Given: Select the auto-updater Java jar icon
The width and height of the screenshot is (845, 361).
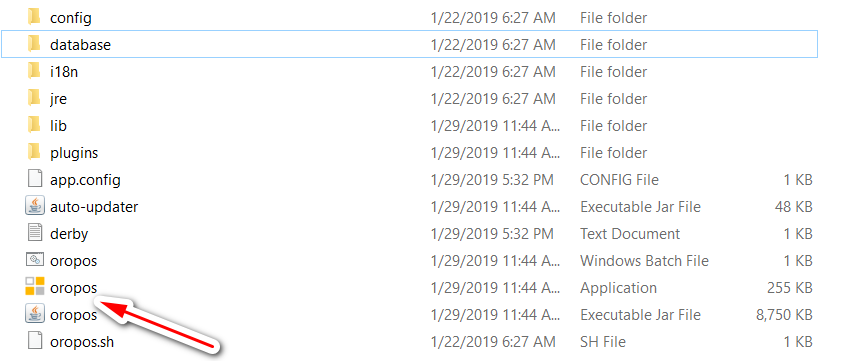Looking at the screenshot, I should point(34,206).
